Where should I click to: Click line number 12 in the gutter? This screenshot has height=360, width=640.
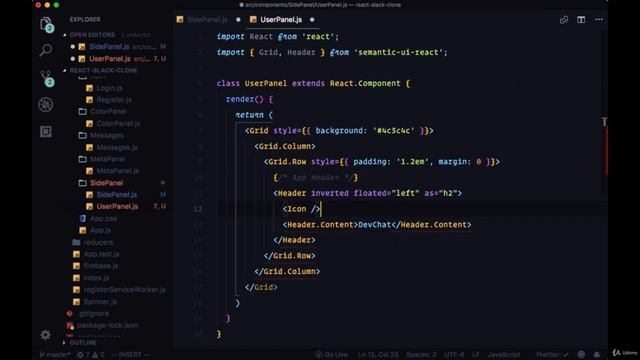coord(198,209)
